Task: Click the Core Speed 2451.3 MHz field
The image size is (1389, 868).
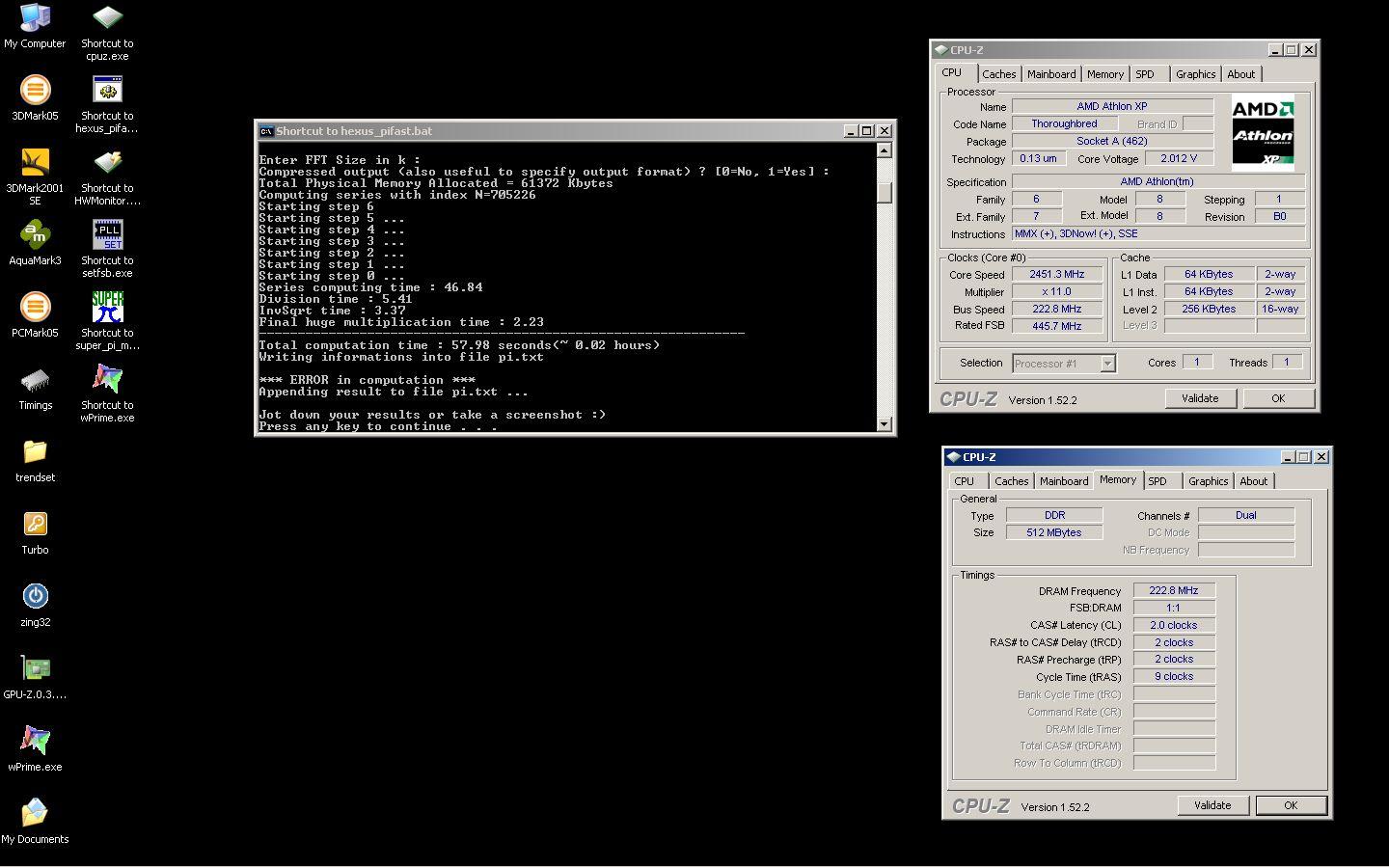Action: (1057, 275)
